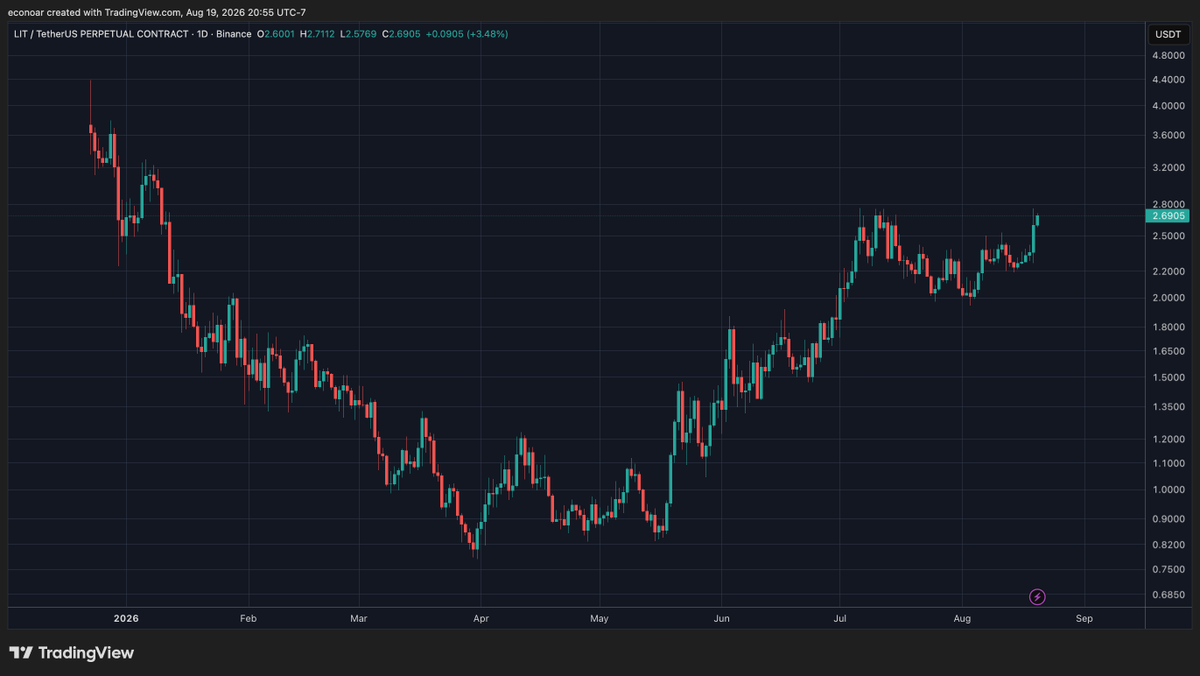Click the purple lightning bolt event icon

pyautogui.click(x=1037, y=597)
